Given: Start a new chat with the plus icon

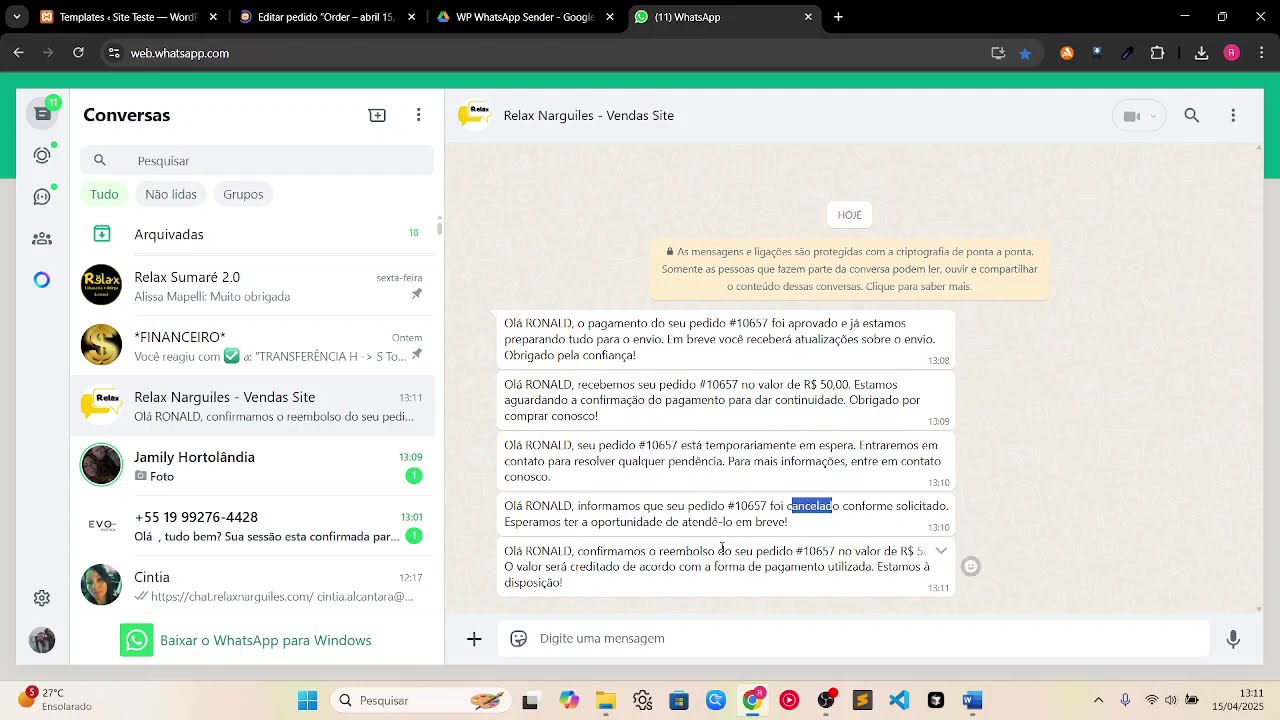Looking at the screenshot, I should (x=377, y=115).
